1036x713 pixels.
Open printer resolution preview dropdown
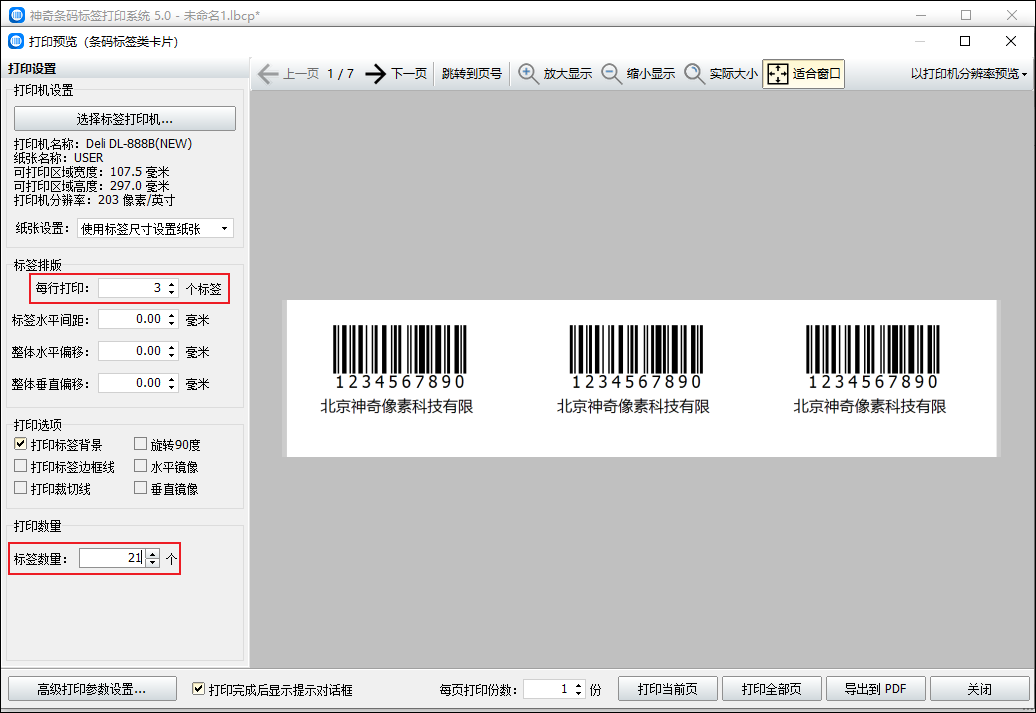[x=969, y=73]
